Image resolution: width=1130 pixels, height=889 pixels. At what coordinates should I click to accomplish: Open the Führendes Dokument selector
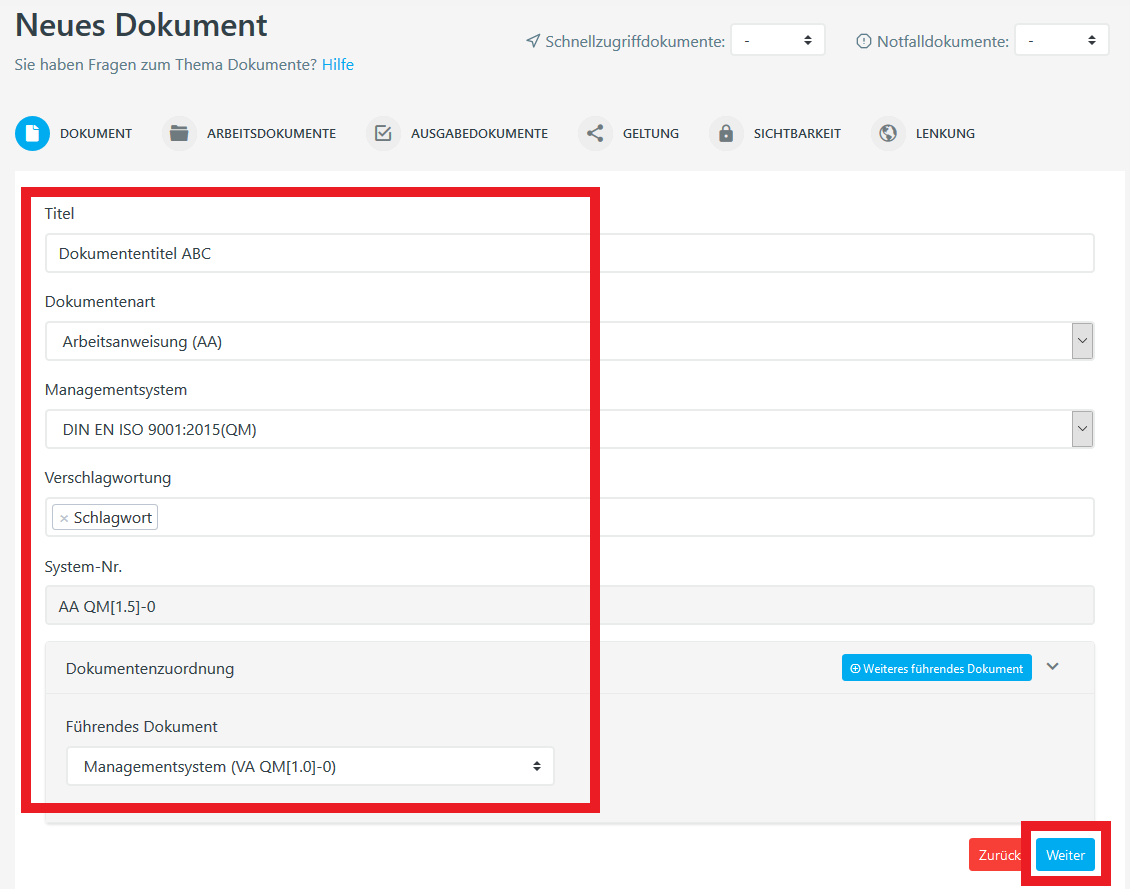(310, 765)
